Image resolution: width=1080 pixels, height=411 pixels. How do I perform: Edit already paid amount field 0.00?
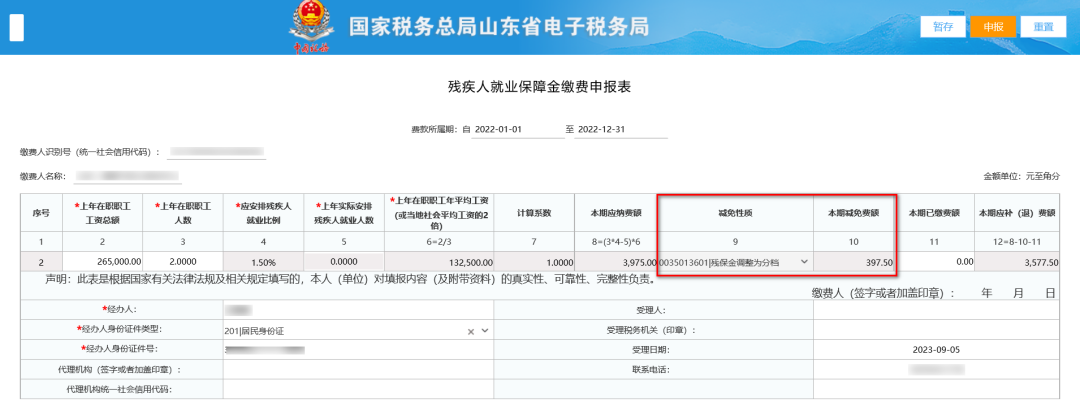coord(935,262)
